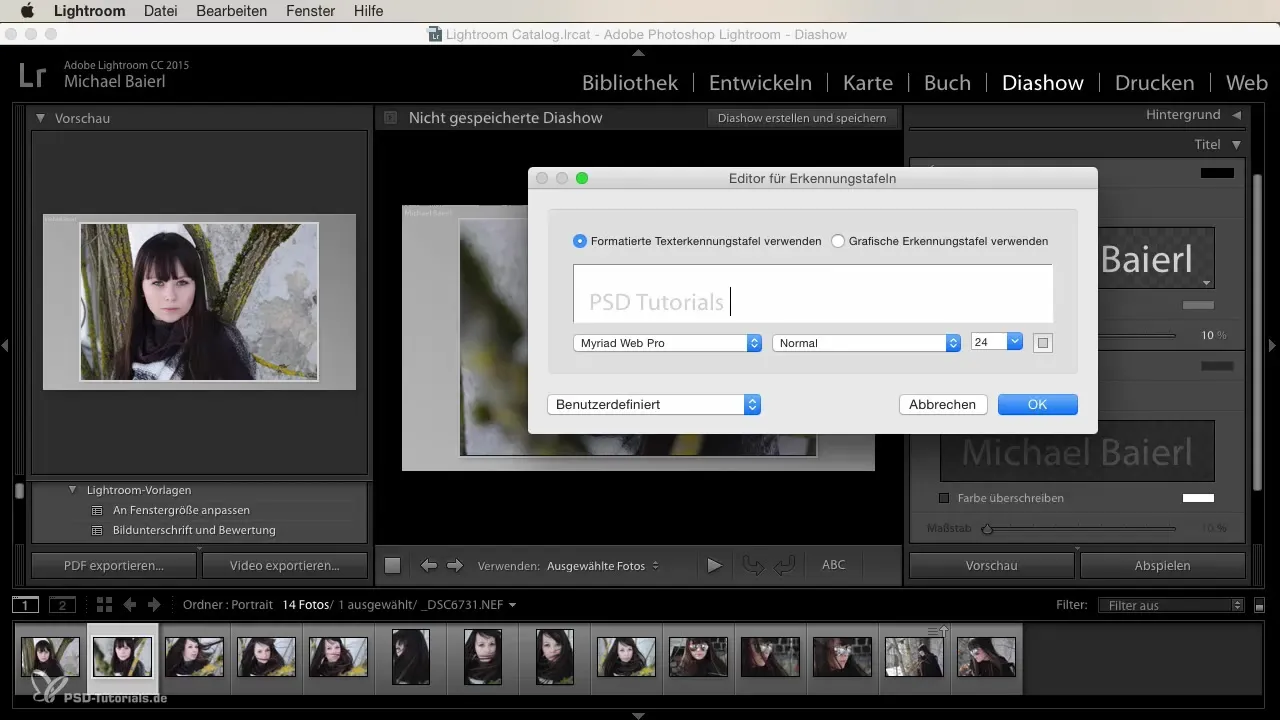The height and width of the screenshot is (720, 1280).
Task: Switch to Drucken module
Action: point(1154,83)
